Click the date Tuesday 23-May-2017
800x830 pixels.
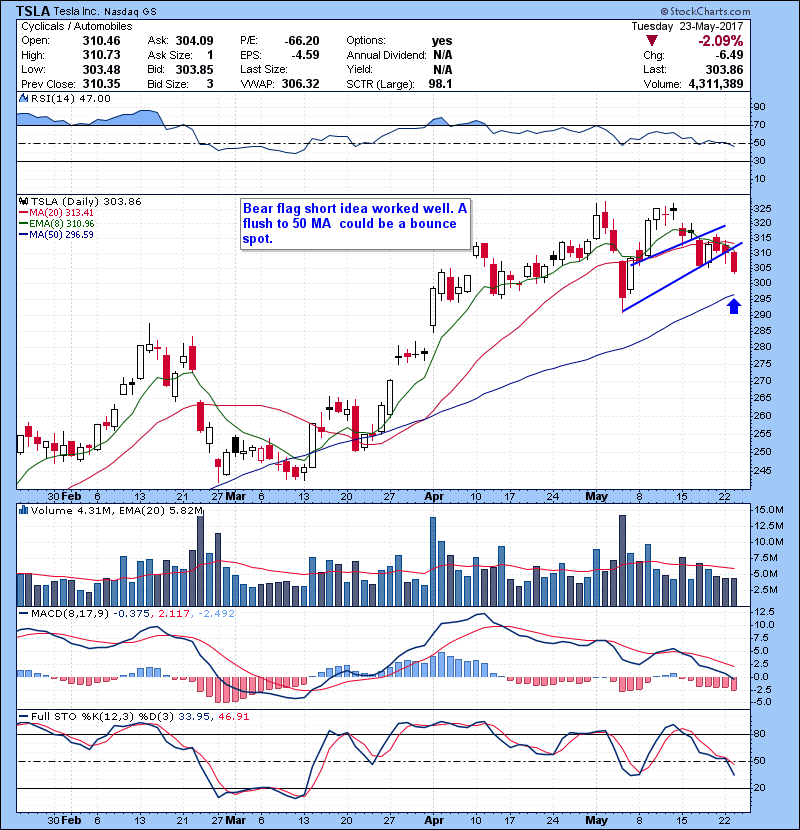687,26
